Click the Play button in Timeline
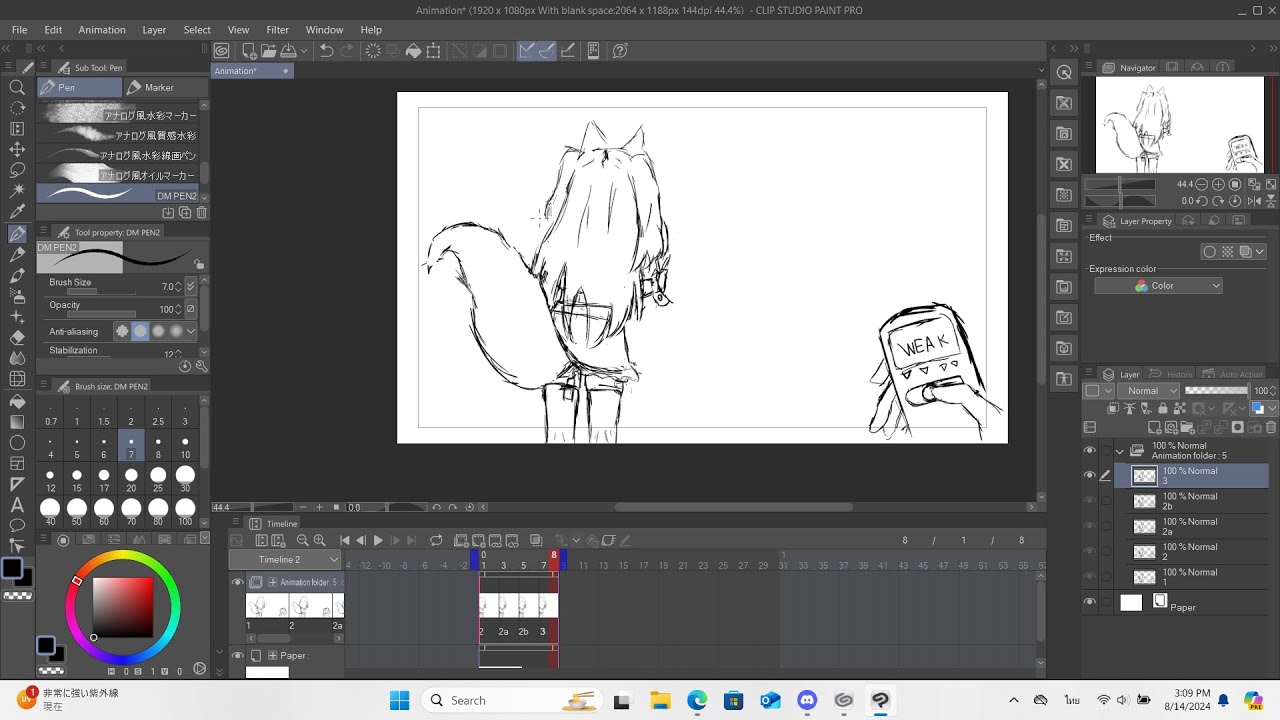The width and height of the screenshot is (1280, 720). click(x=378, y=541)
